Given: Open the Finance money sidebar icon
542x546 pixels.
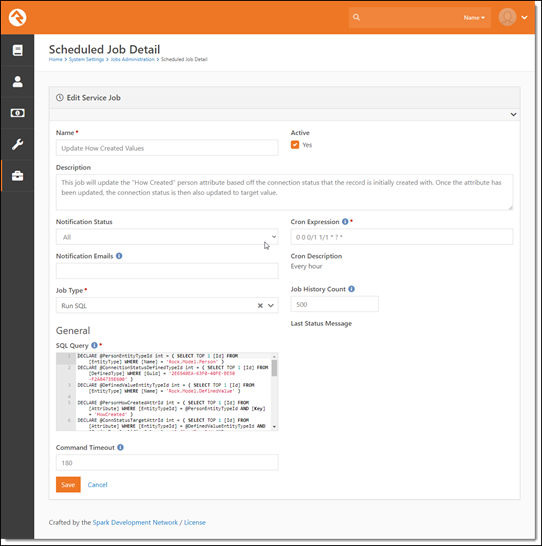Looking at the screenshot, I should click(17, 113).
